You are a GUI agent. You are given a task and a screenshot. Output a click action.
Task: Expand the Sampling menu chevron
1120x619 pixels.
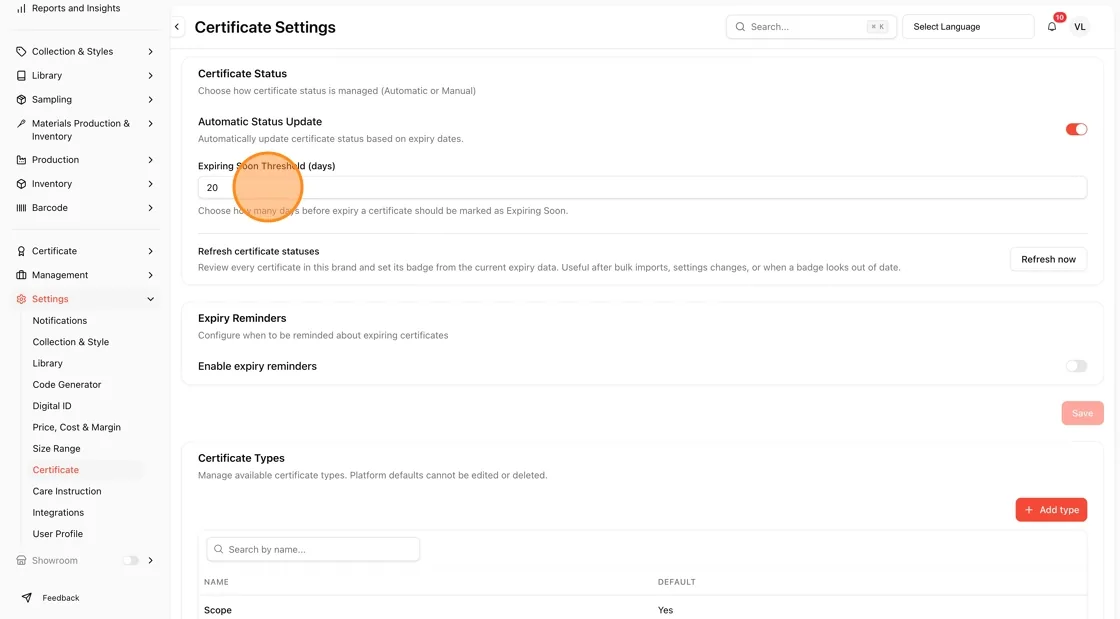click(151, 100)
